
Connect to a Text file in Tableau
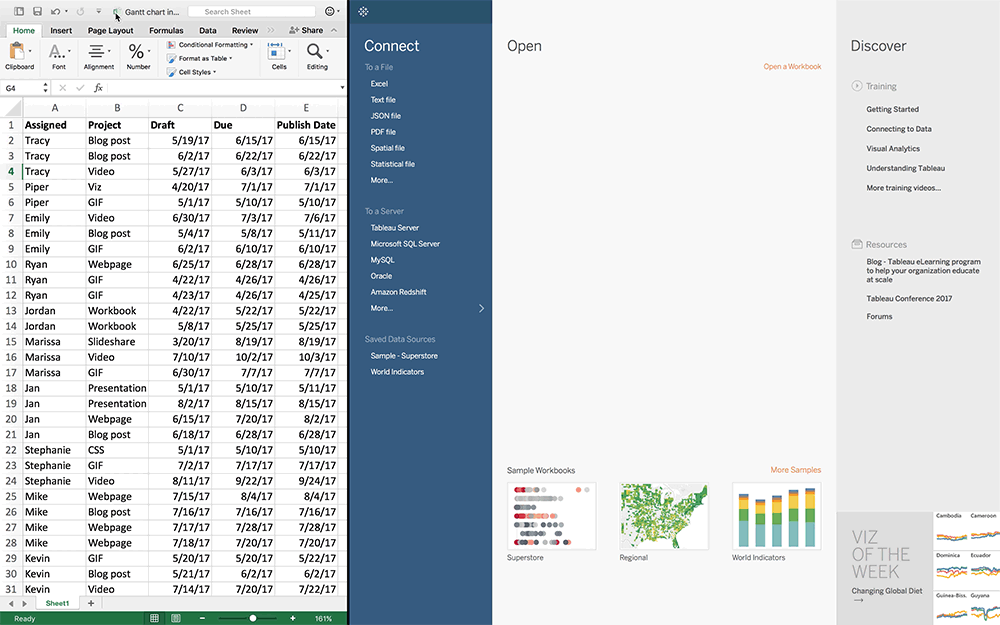pos(383,99)
